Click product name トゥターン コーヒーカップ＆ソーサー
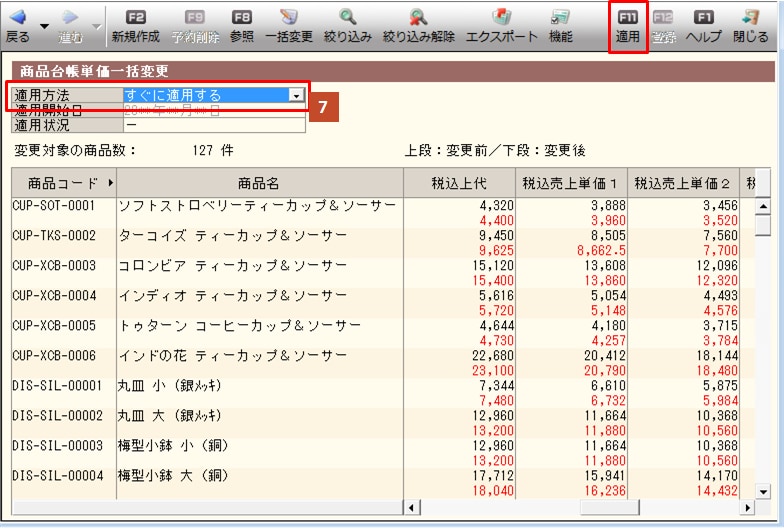784x529 pixels. tap(240, 326)
